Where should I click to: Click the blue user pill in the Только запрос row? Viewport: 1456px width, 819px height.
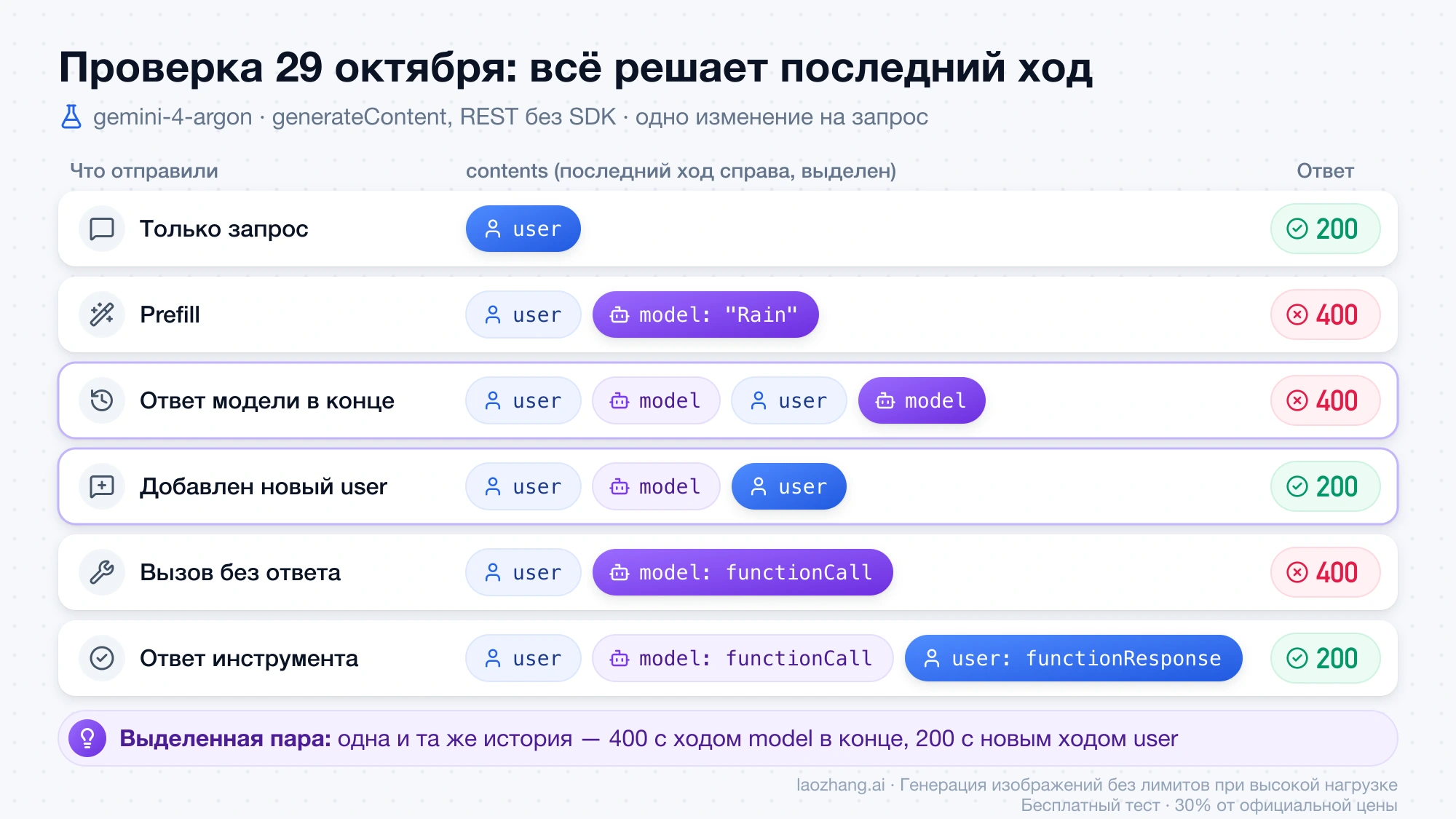[523, 229]
